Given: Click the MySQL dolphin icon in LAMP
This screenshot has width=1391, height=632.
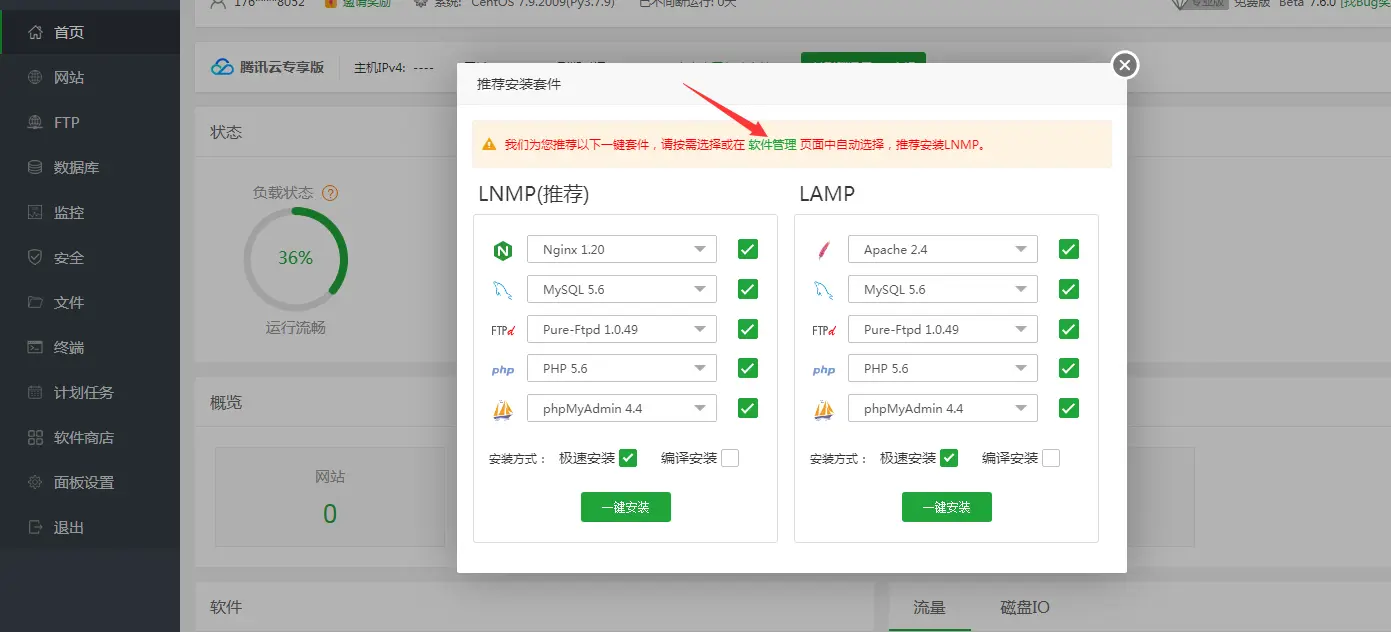Looking at the screenshot, I should pos(824,290).
